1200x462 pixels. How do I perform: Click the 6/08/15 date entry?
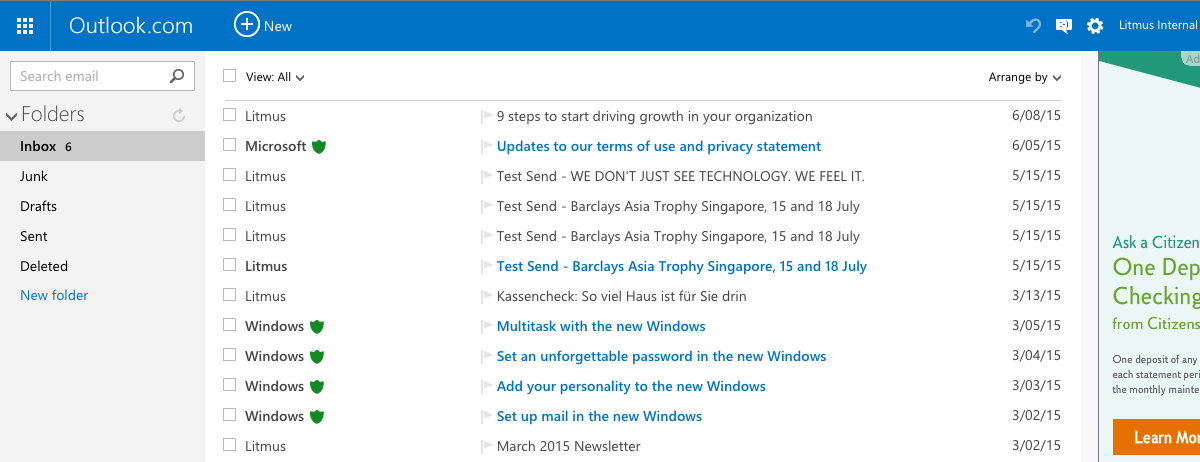click(1036, 116)
